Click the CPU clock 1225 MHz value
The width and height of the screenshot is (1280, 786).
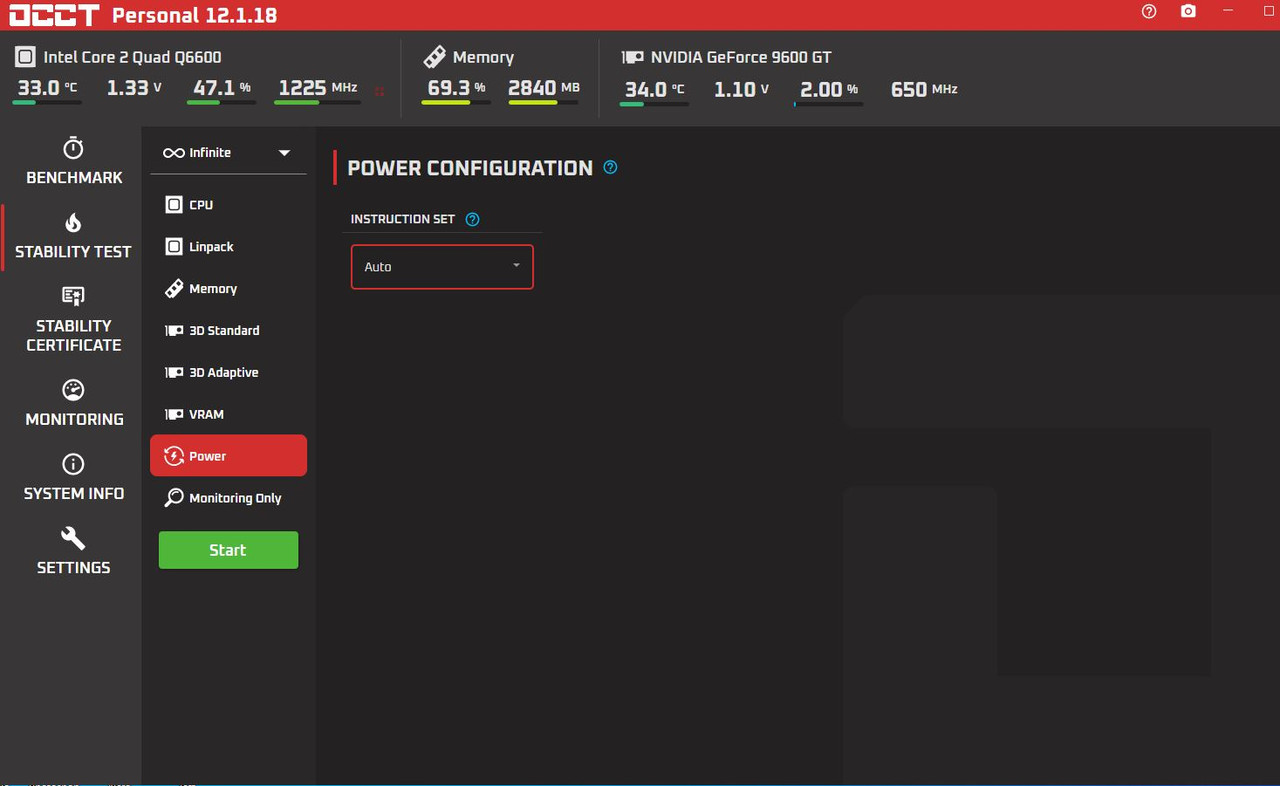coord(317,88)
